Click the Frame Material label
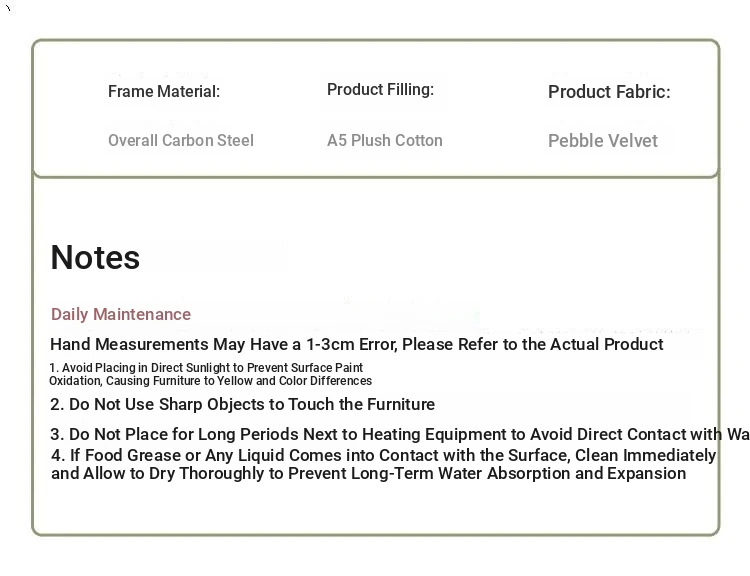 [x=164, y=91]
